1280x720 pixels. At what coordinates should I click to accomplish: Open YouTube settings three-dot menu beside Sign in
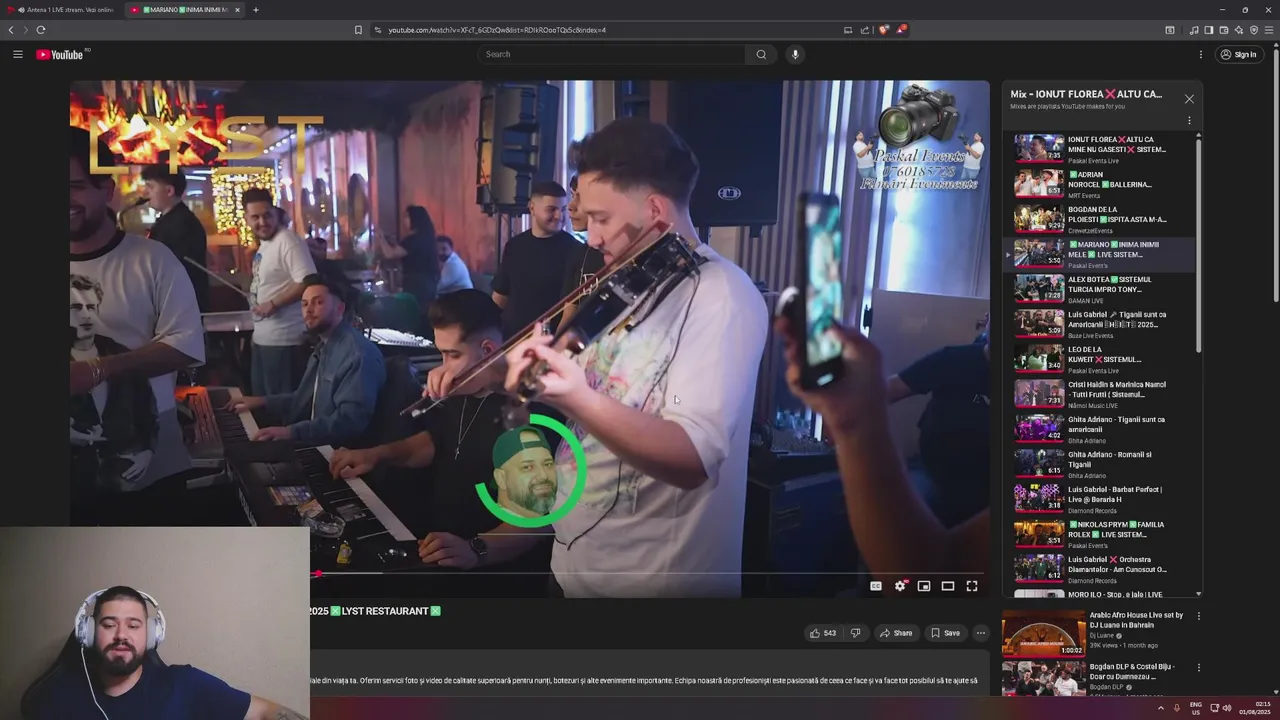1201,54
